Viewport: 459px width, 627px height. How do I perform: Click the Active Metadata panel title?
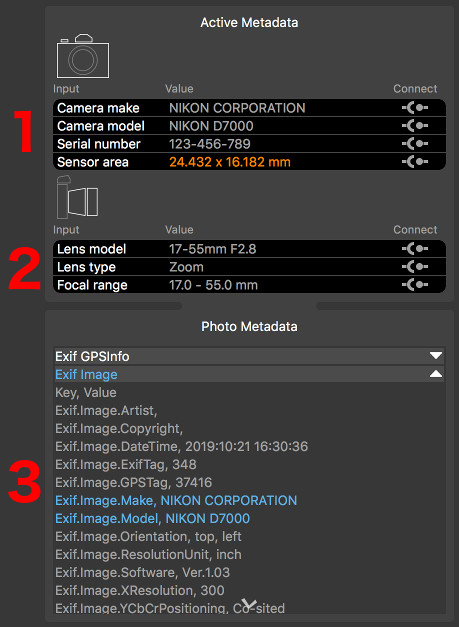249,22
